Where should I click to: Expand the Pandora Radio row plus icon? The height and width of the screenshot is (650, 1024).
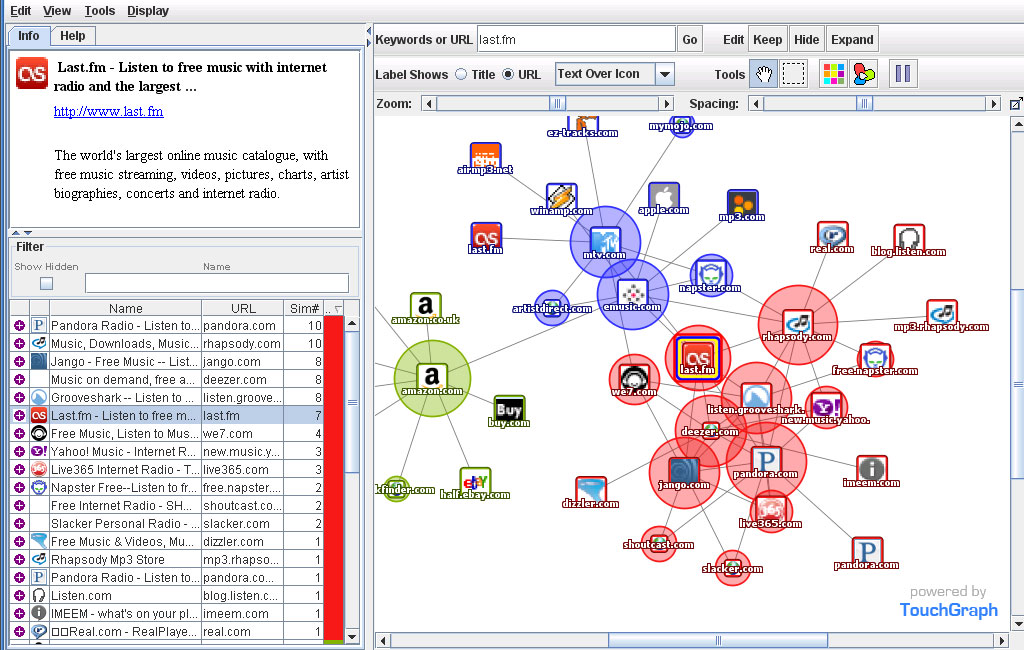point(19,326)
